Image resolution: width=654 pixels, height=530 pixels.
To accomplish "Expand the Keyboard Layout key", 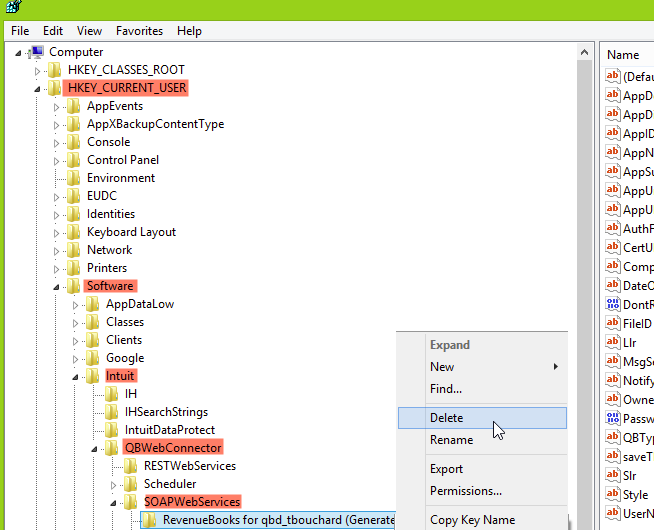I will pos(56,233).
